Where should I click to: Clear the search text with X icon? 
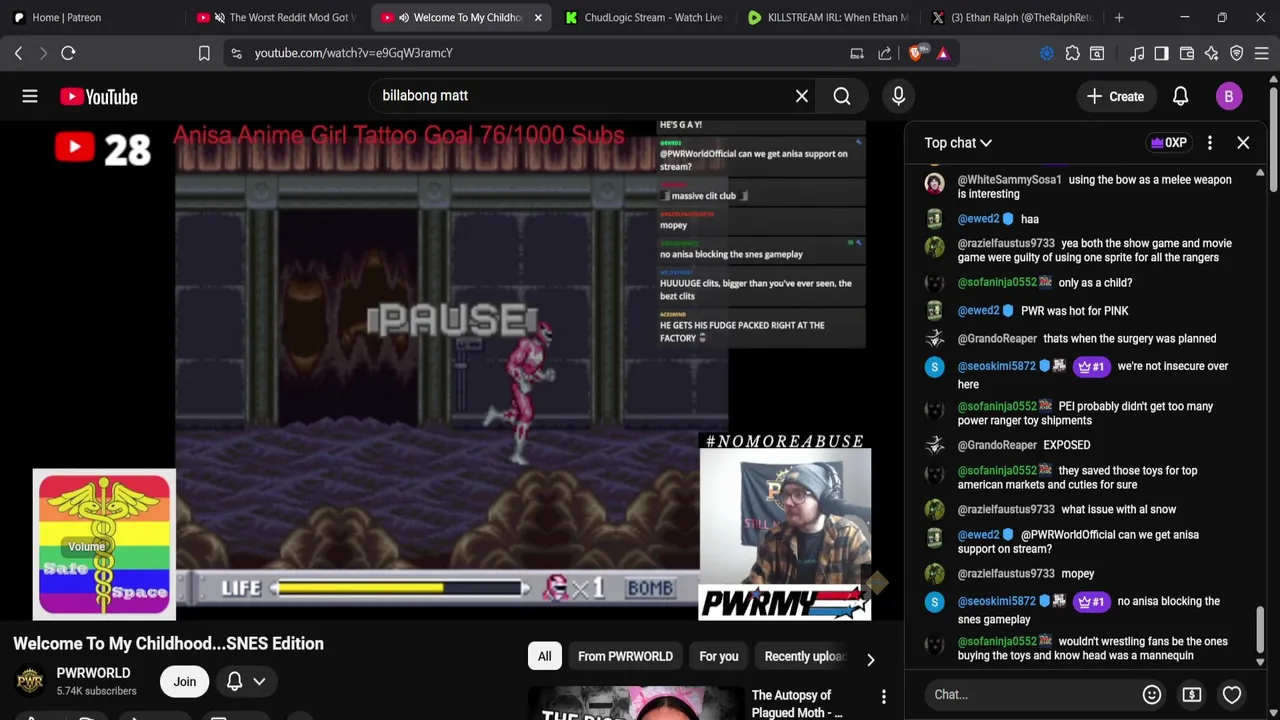(x=802, y=96)
